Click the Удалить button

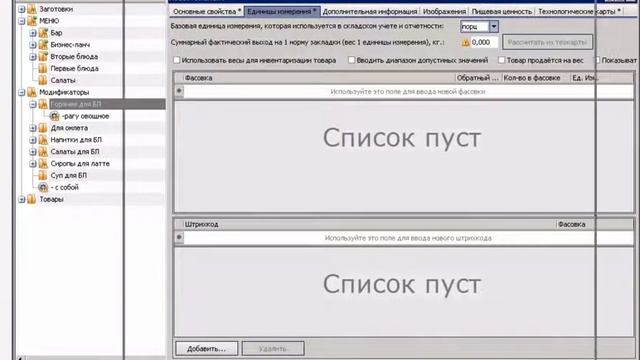[x=273, y=349]
